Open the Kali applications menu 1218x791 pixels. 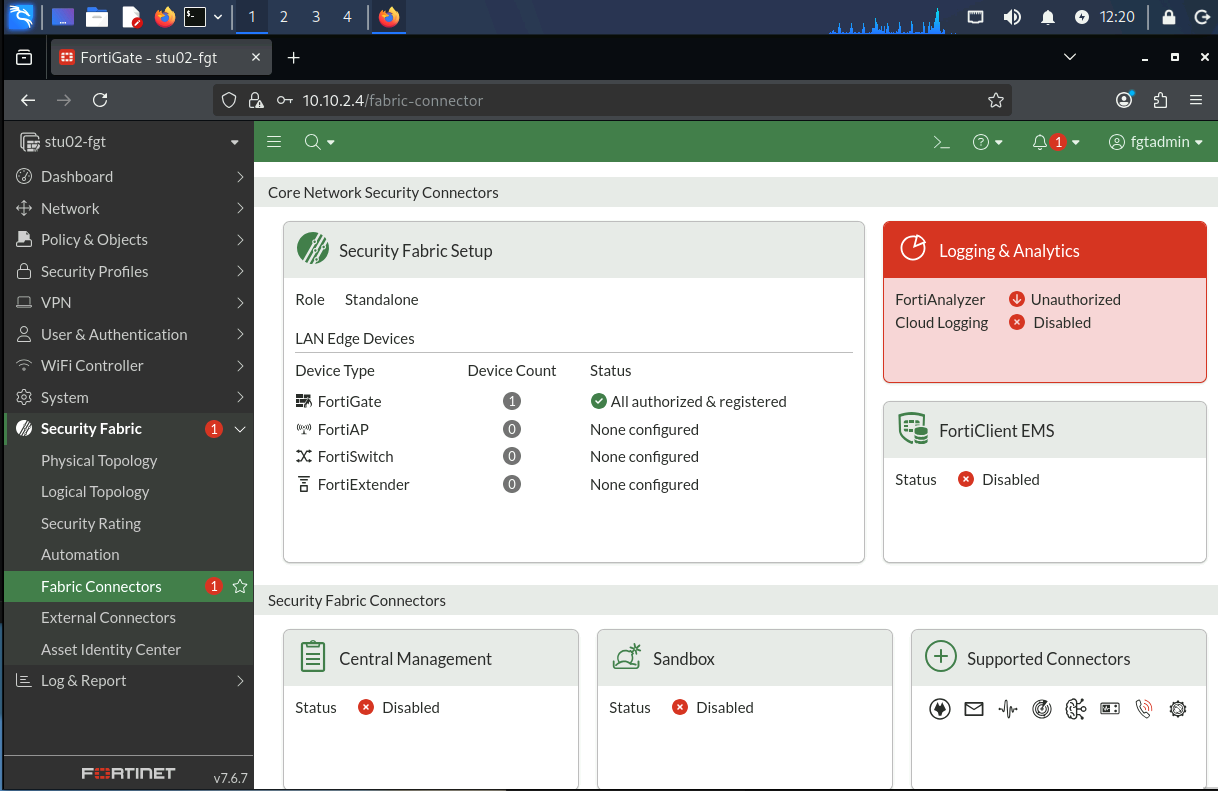(x=20, y=17)
